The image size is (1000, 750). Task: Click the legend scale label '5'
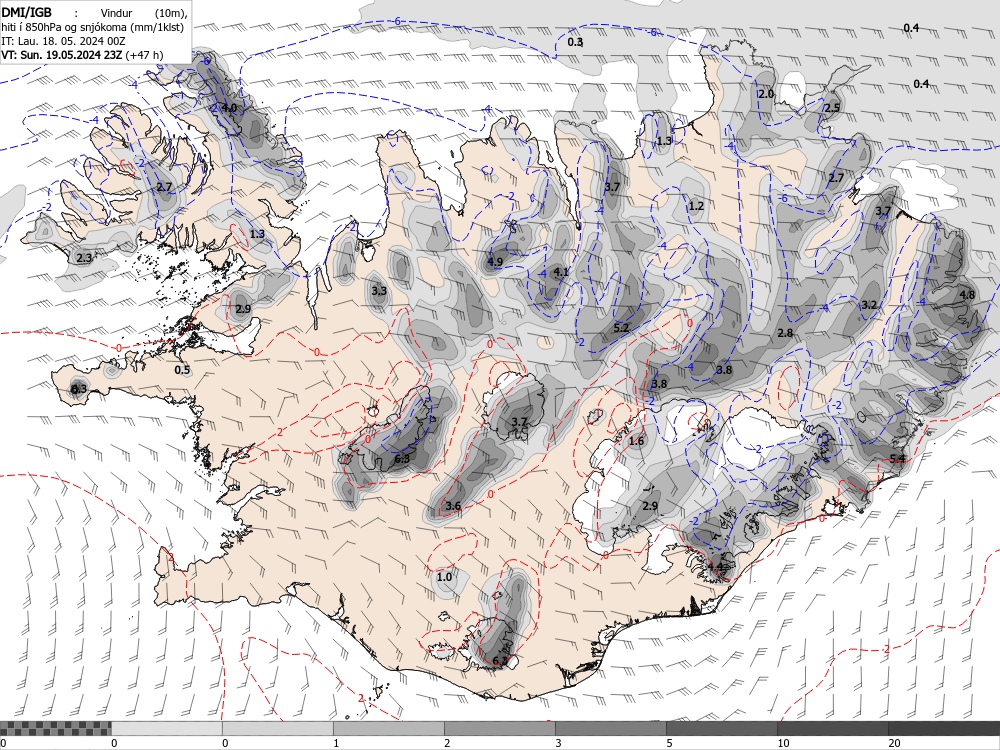[669, 743]
